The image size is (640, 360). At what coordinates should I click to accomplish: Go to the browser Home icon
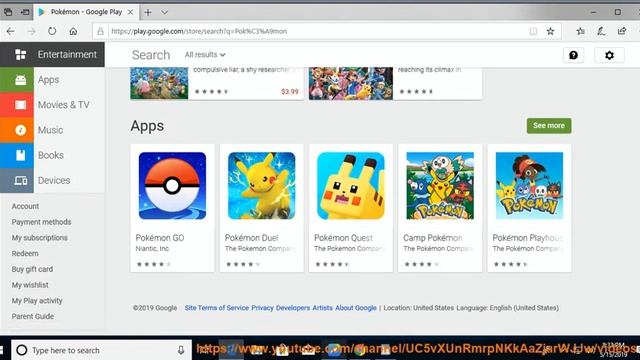tap(73, 31)
